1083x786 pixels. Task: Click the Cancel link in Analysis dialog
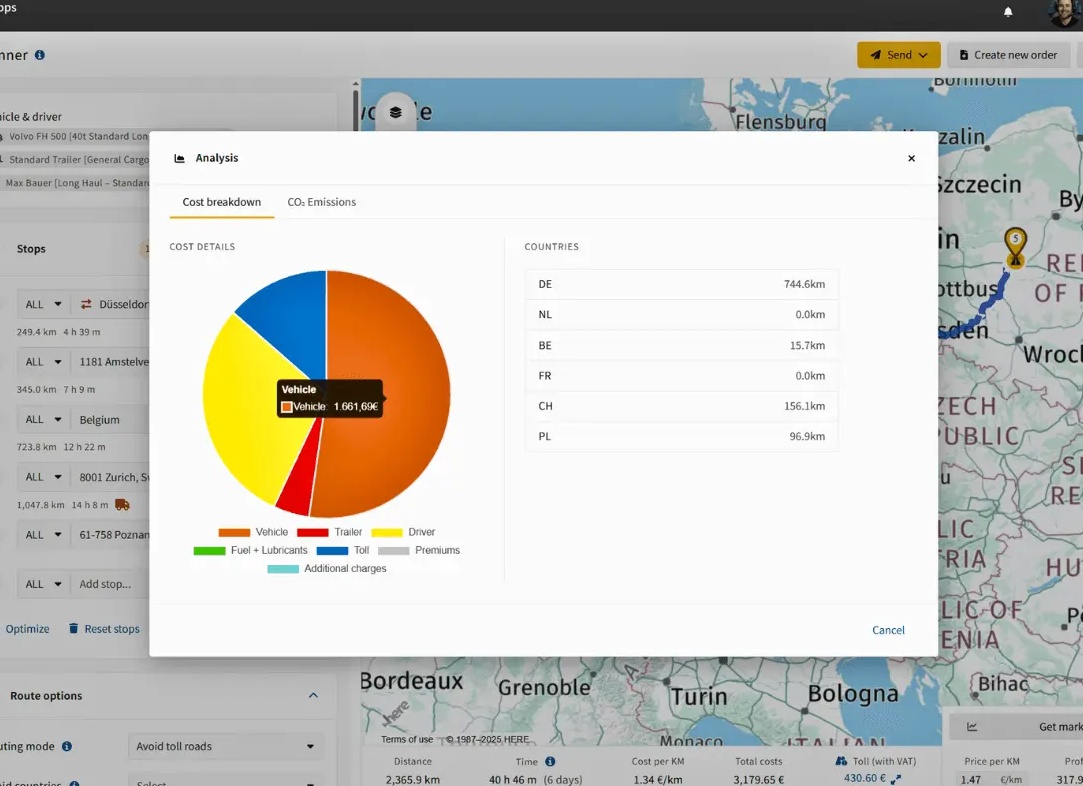888,630
